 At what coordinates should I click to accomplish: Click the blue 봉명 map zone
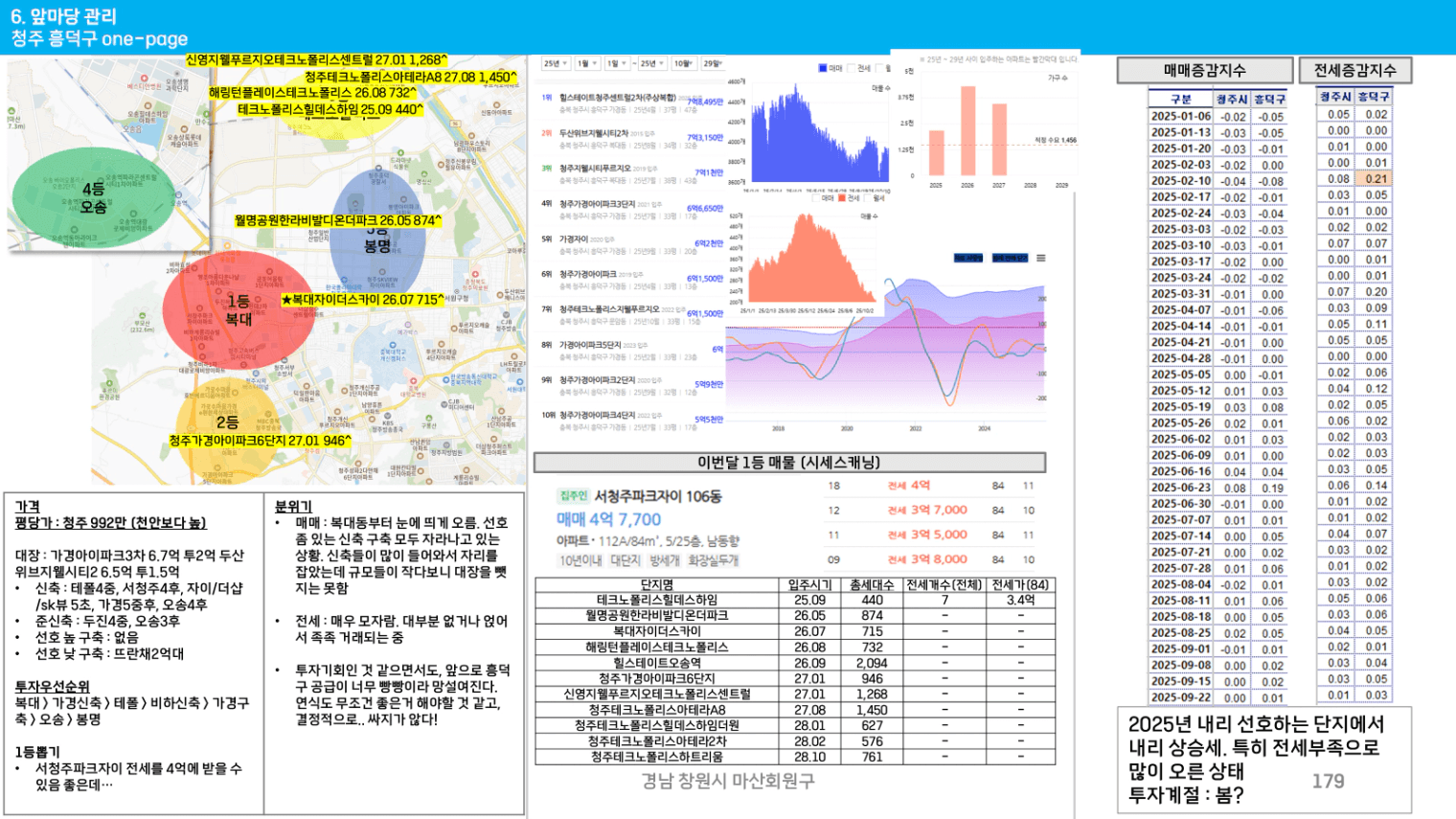pyautogui.click(x=377, y=239)
